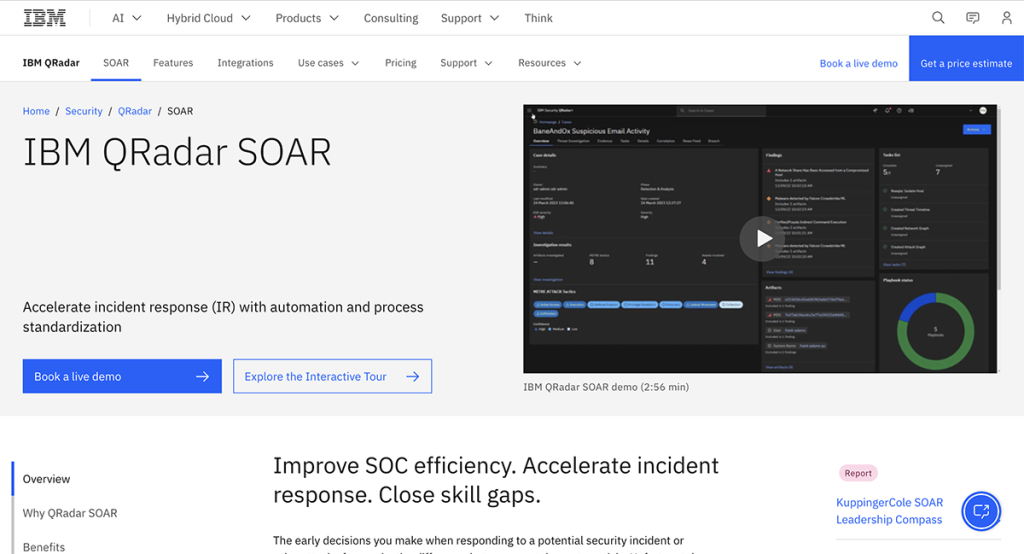Open the Think link
The width and height of the screenshot is (1024, 554).
[x=538, y=18]
